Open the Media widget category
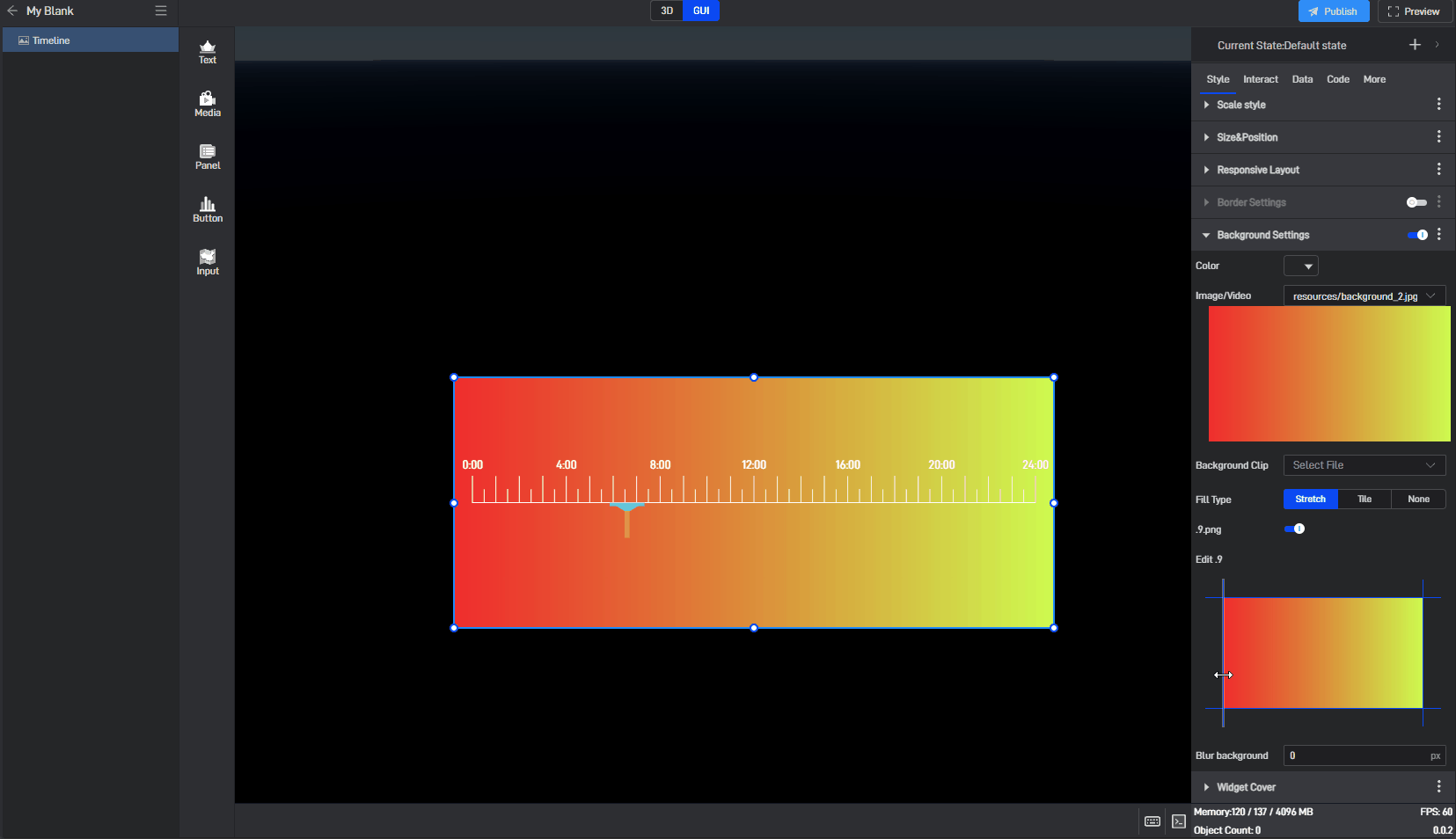 (208, 104)
